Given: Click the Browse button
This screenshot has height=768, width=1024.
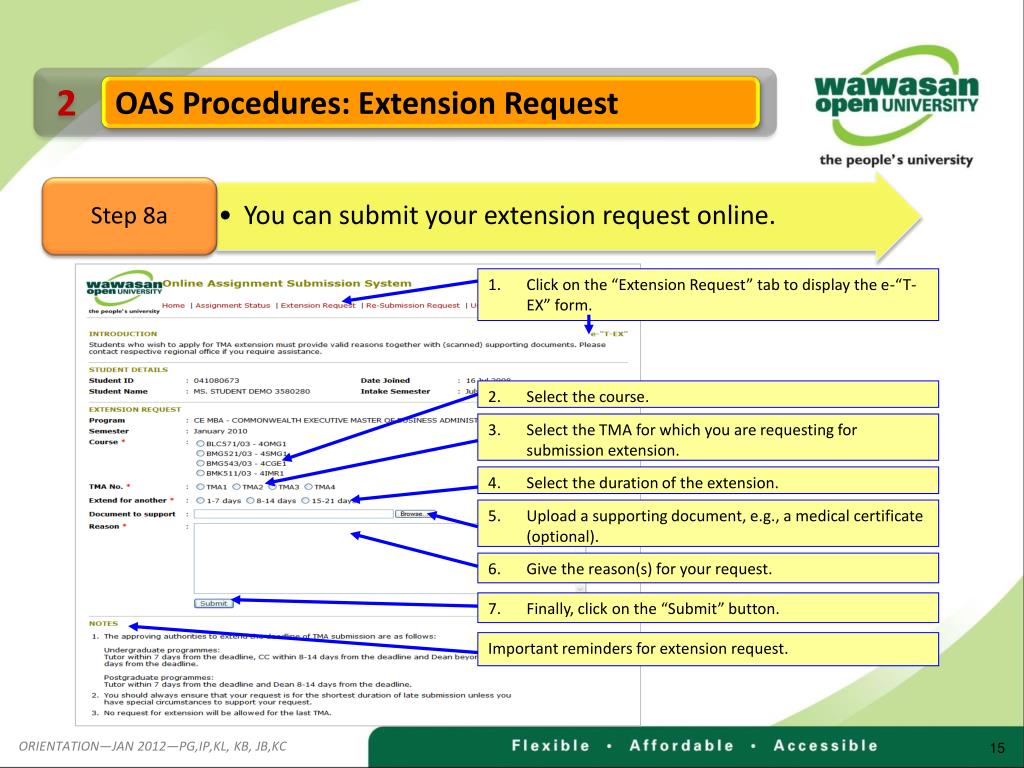Looking at the screenshot, I should (x=415, y=514).
